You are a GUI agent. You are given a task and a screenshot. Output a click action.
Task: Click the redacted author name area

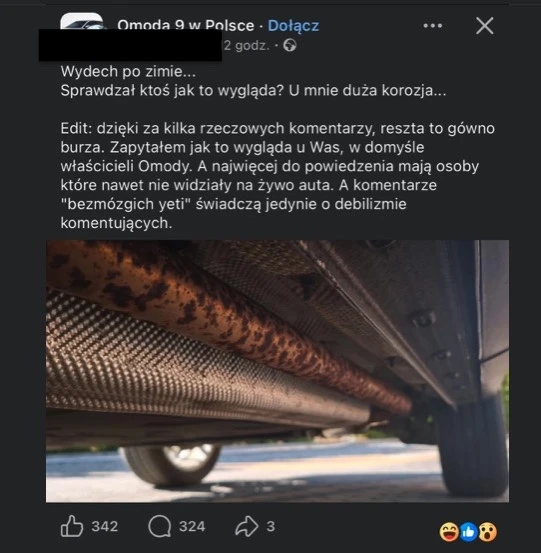[130, 45]
